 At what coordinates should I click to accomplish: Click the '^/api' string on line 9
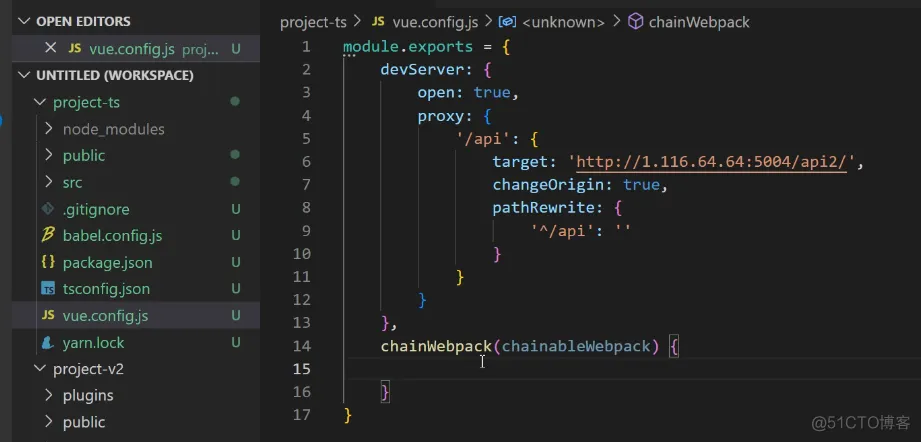(x=563, y=231)
